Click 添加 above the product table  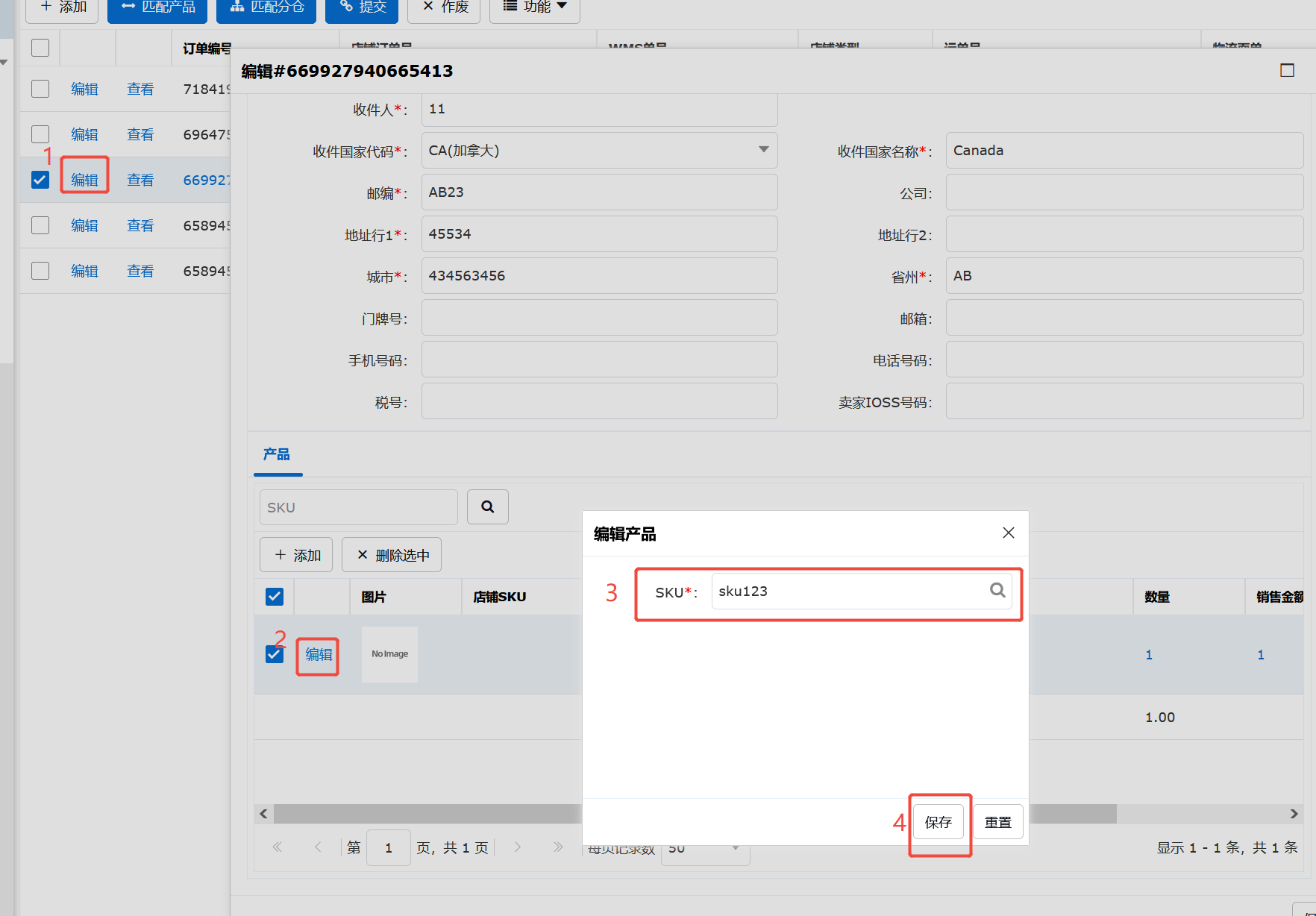coord(295,554)
